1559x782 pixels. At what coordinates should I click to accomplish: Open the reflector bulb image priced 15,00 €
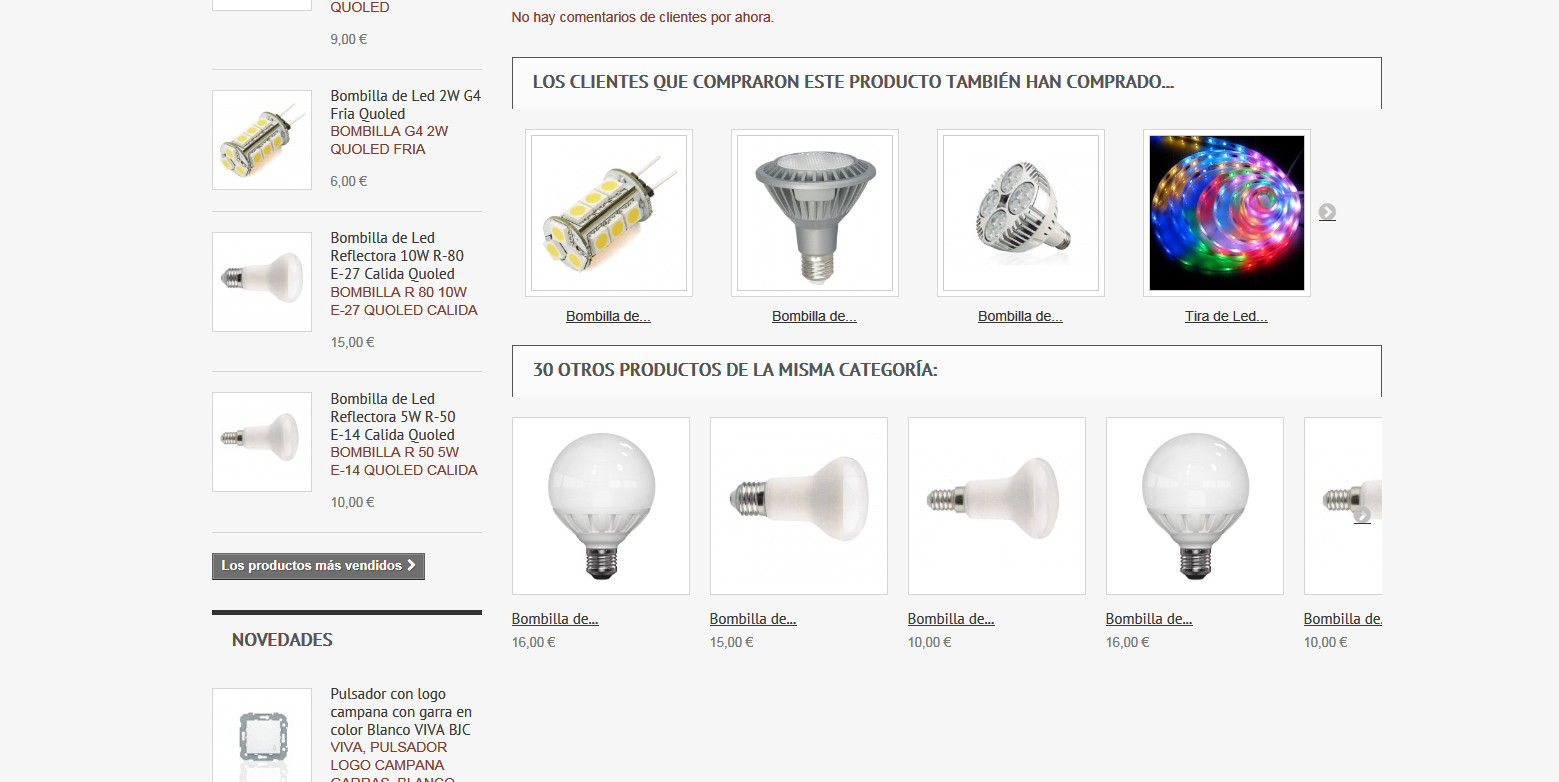[799, 506]
